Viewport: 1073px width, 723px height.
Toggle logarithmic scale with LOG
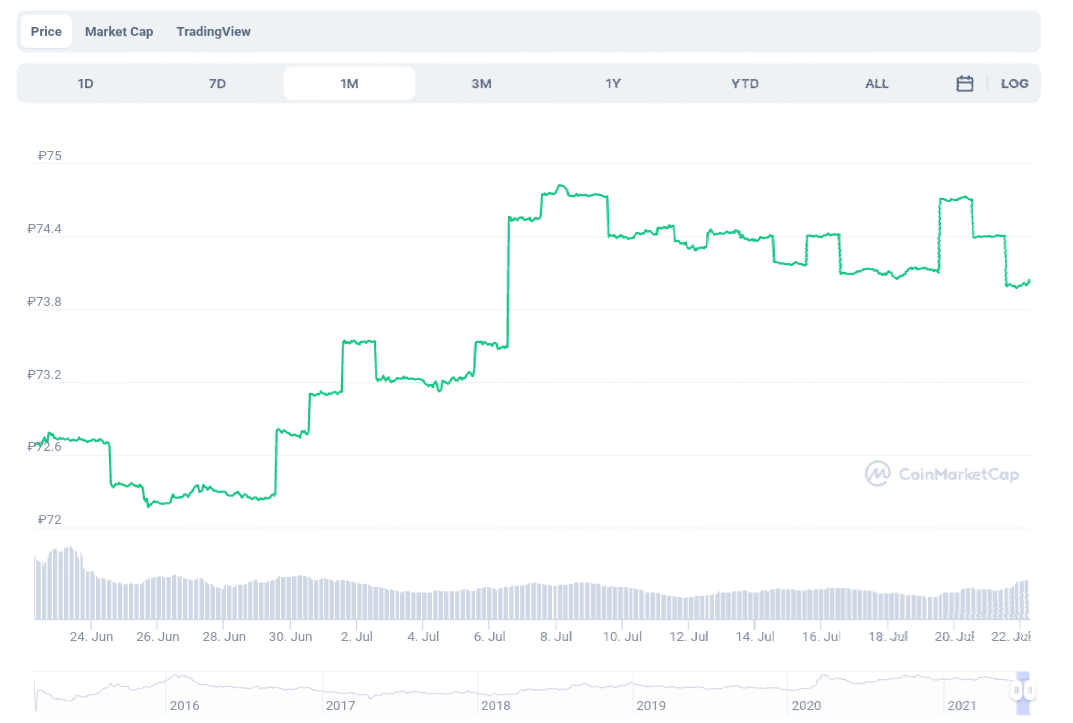tap(1015, 84)
